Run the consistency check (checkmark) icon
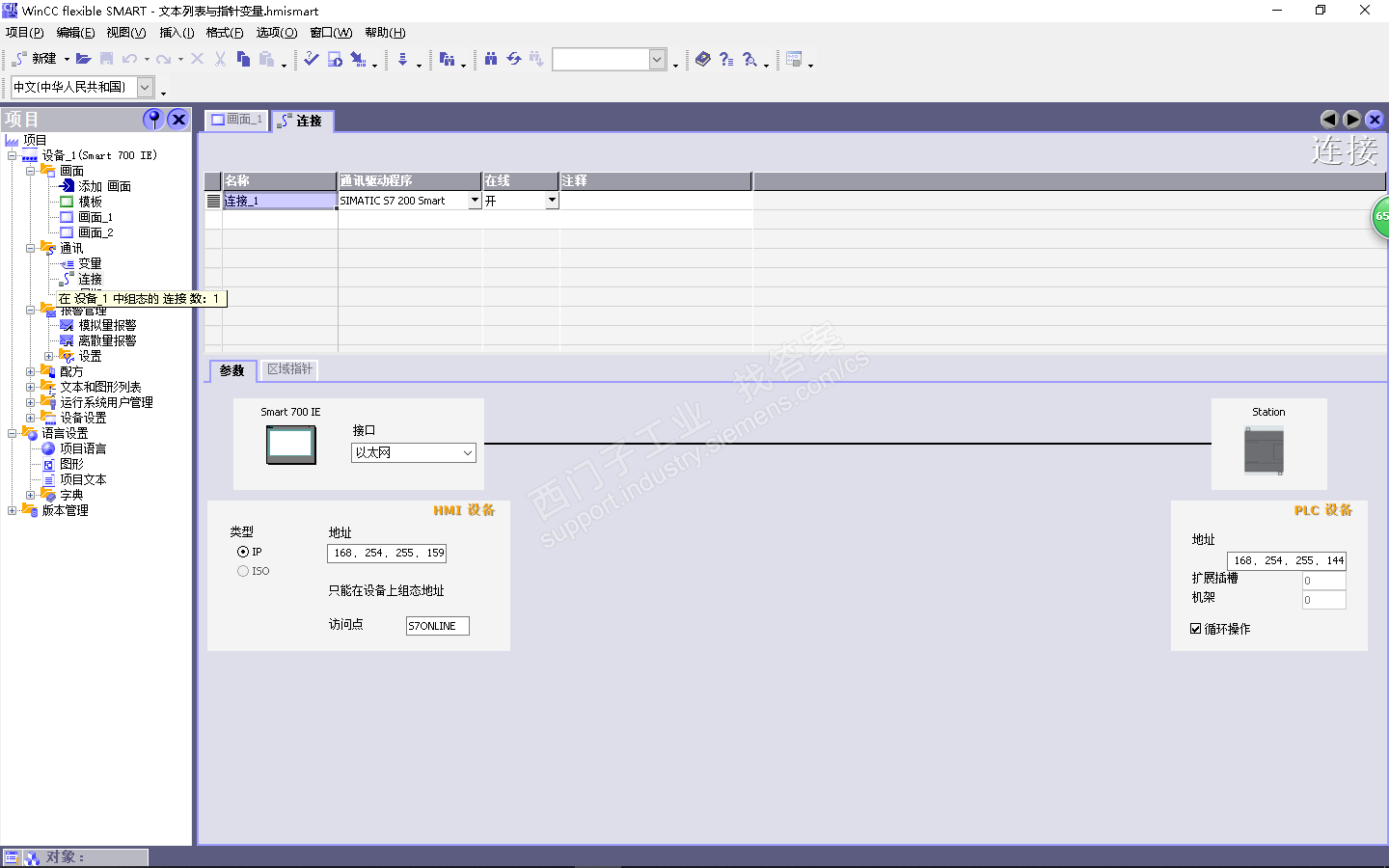This screenshot has height=868, width=1389. click(x=312, y=59)
